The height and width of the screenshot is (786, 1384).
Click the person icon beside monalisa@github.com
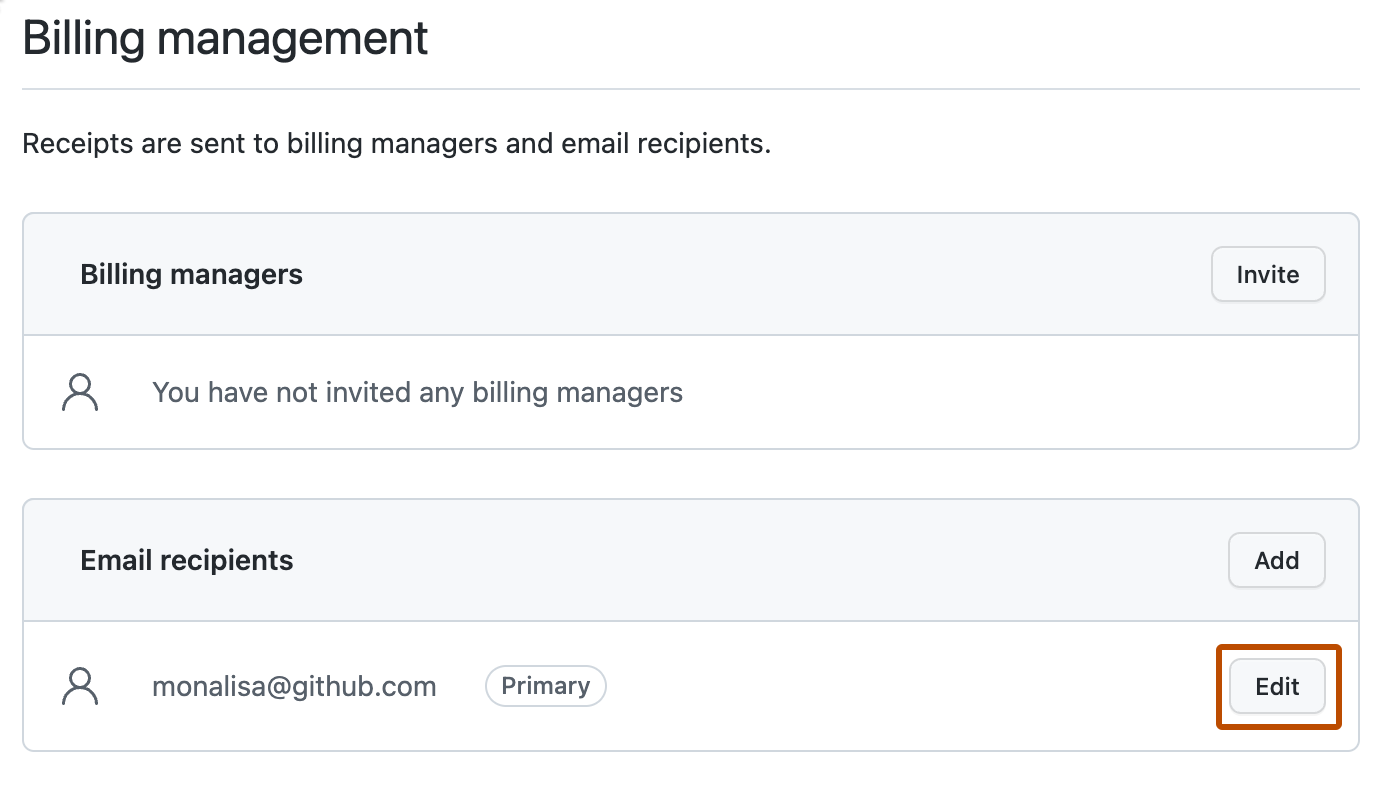80,687
